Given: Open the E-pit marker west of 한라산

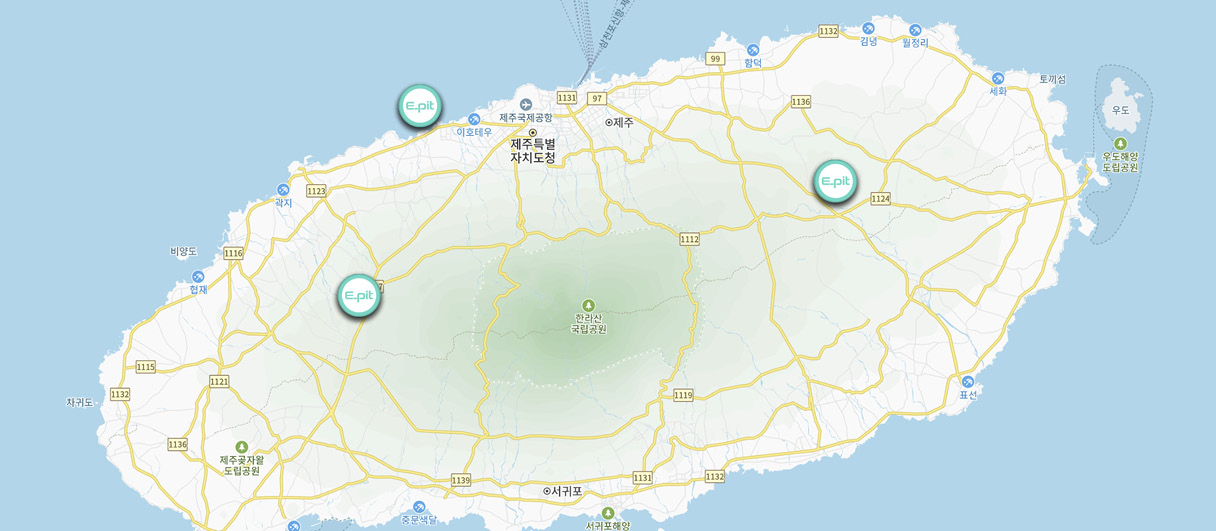Looking at the screenshot, I should coord(359,296).
